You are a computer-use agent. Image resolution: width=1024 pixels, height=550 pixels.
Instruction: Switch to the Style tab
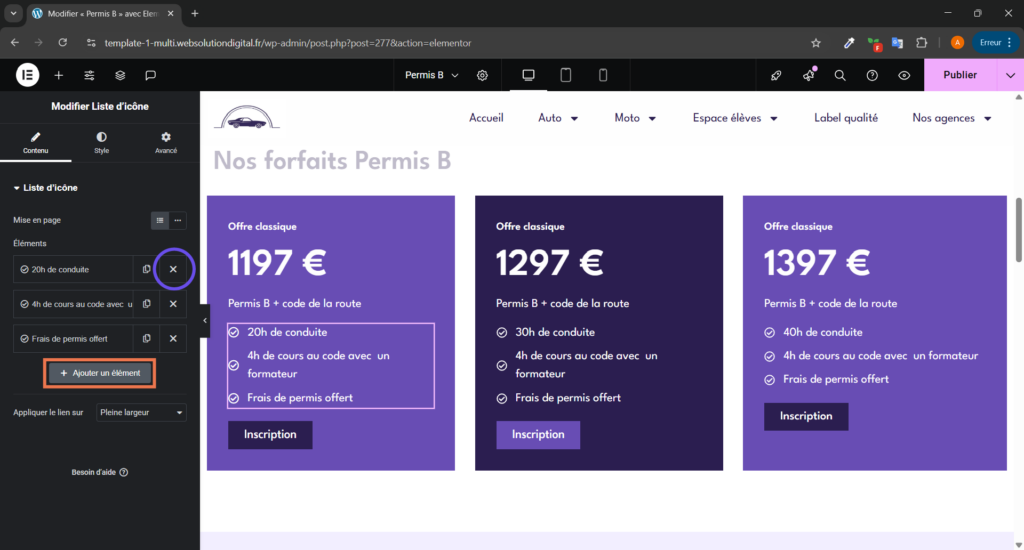pos(101,142)
